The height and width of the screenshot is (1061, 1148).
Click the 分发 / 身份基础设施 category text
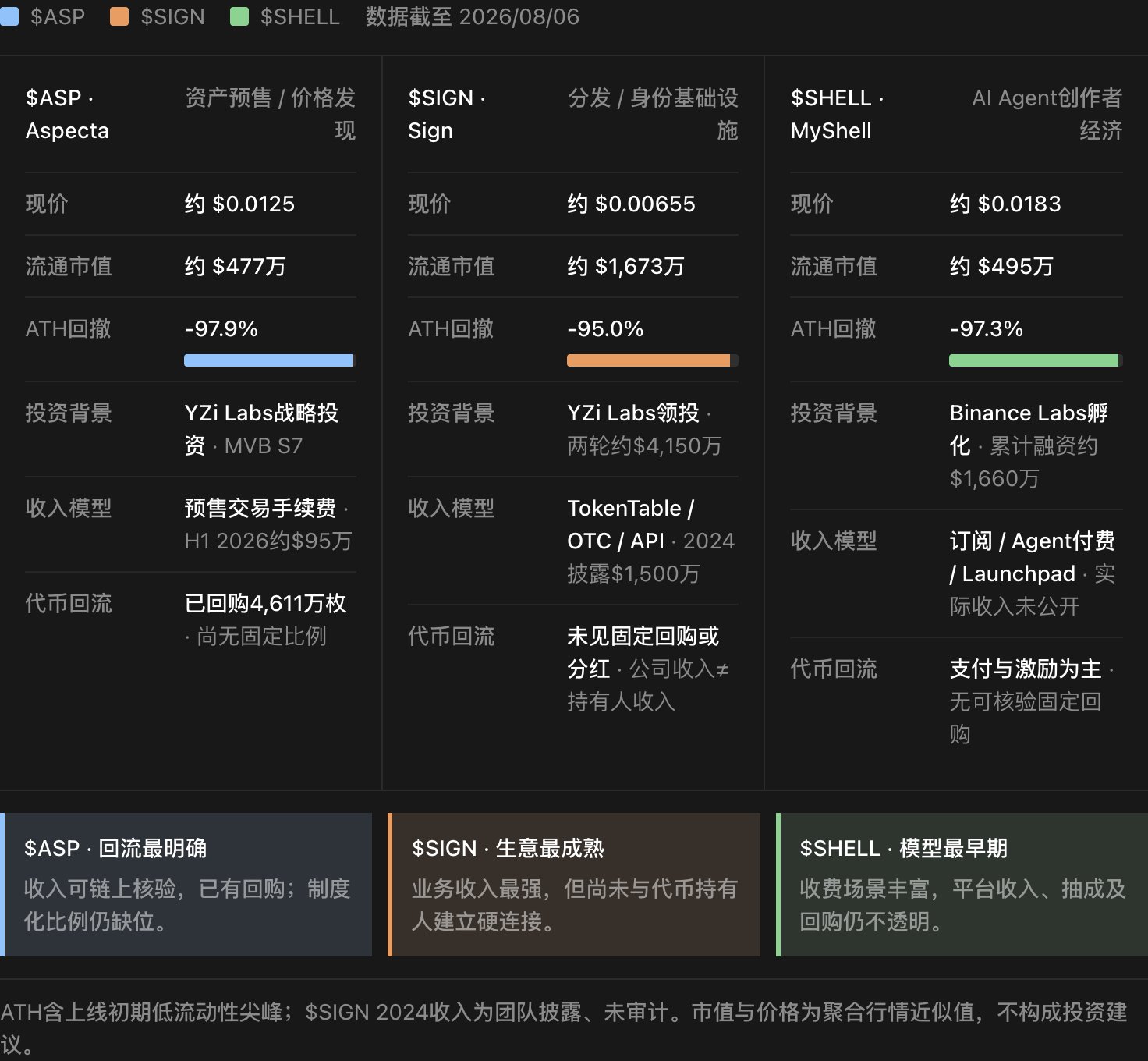click(x=653, y=114)
